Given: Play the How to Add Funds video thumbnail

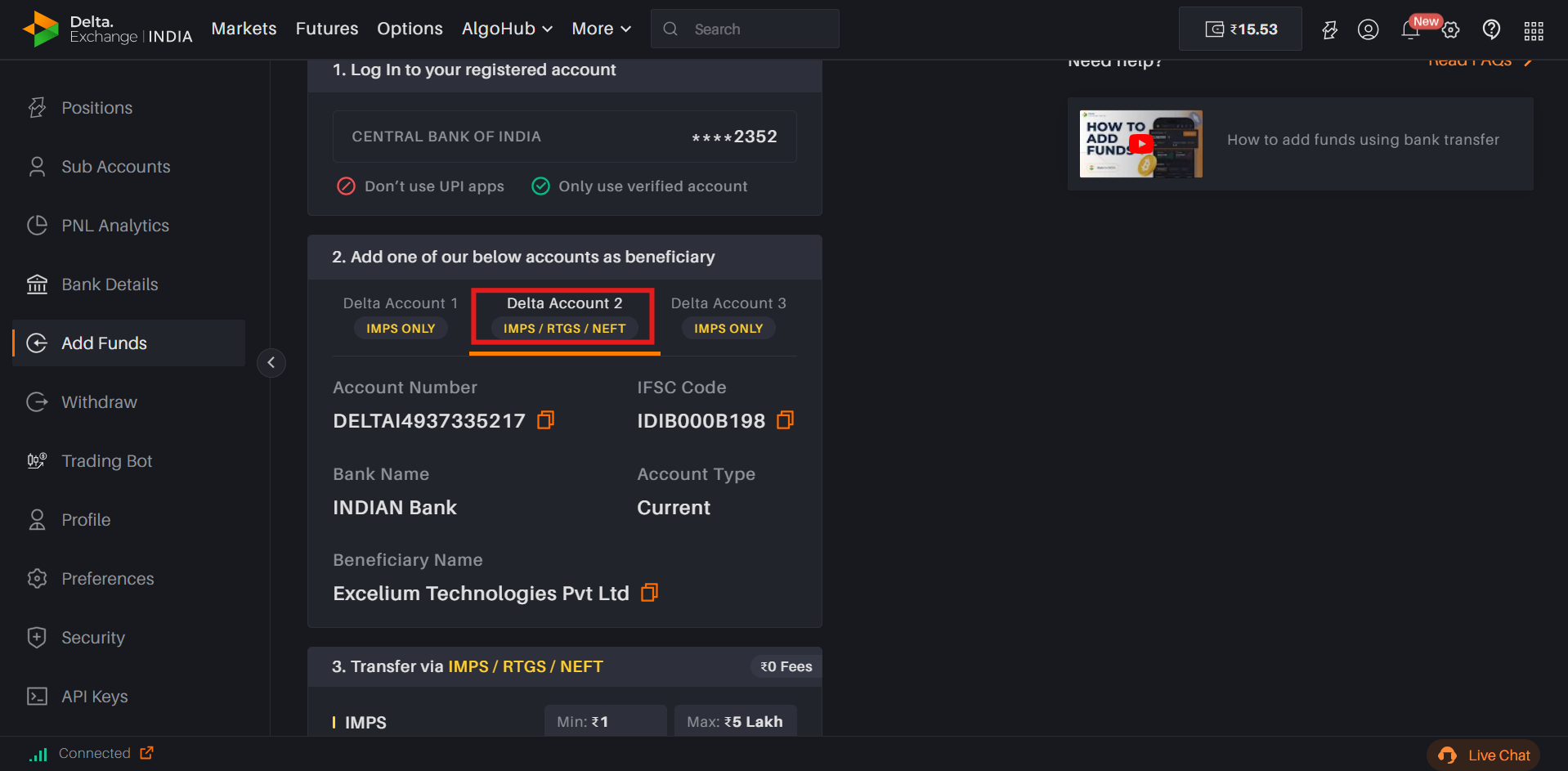Looking at the screenshot, I should [x=1140, y=144].
